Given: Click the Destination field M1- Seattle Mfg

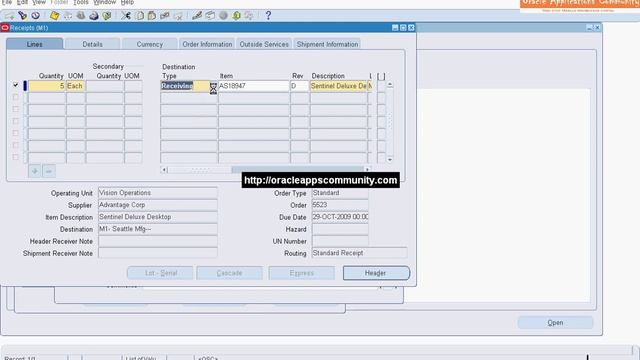Looking at the screenshot, I should (158, 229).
